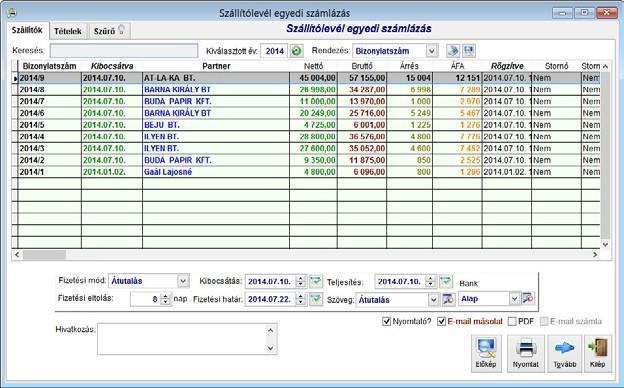Screen dimensions: 624x388
Task: Click the Stornó column header
Action: click(556, 66)
